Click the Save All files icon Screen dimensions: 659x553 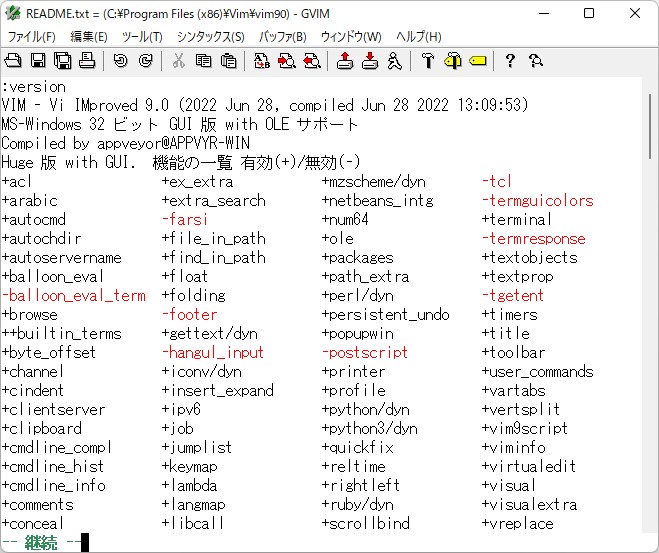tap(63, 61)
